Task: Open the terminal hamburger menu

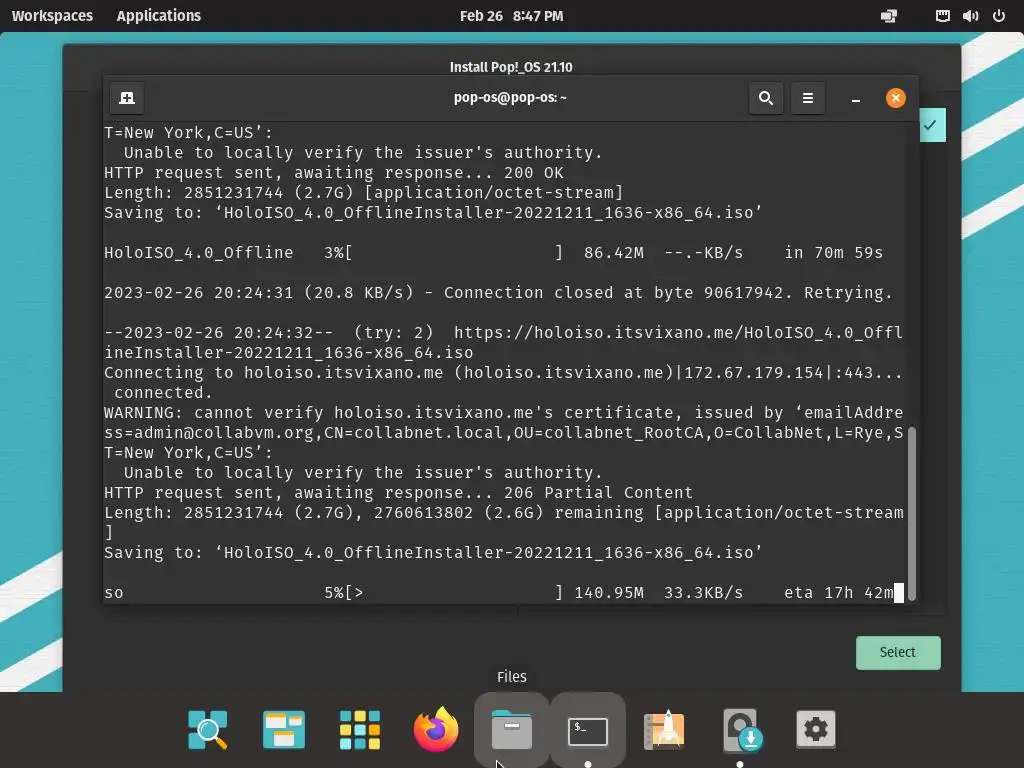Action: coord(808,98)
